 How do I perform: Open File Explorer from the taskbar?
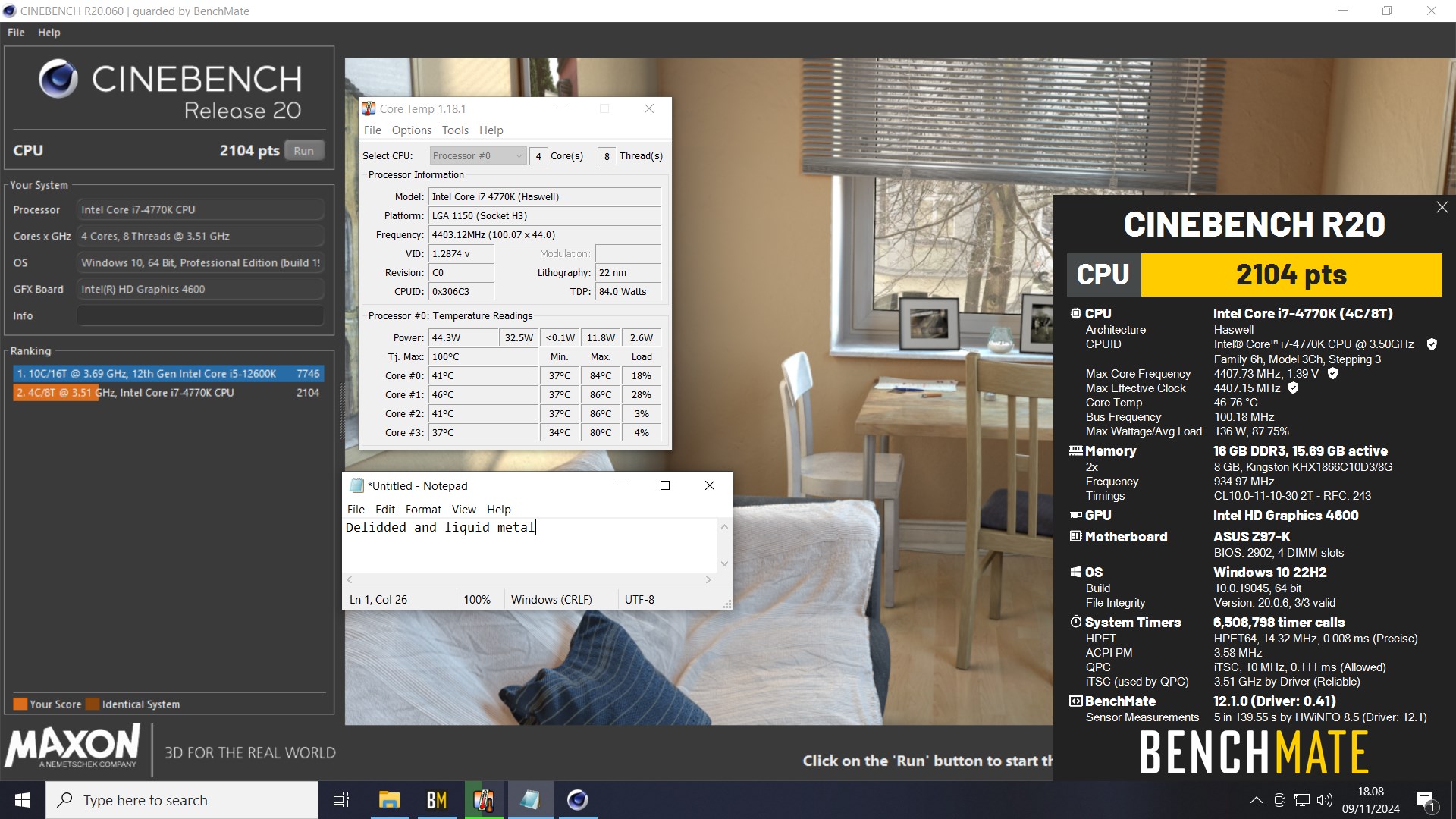pos(389,800)
